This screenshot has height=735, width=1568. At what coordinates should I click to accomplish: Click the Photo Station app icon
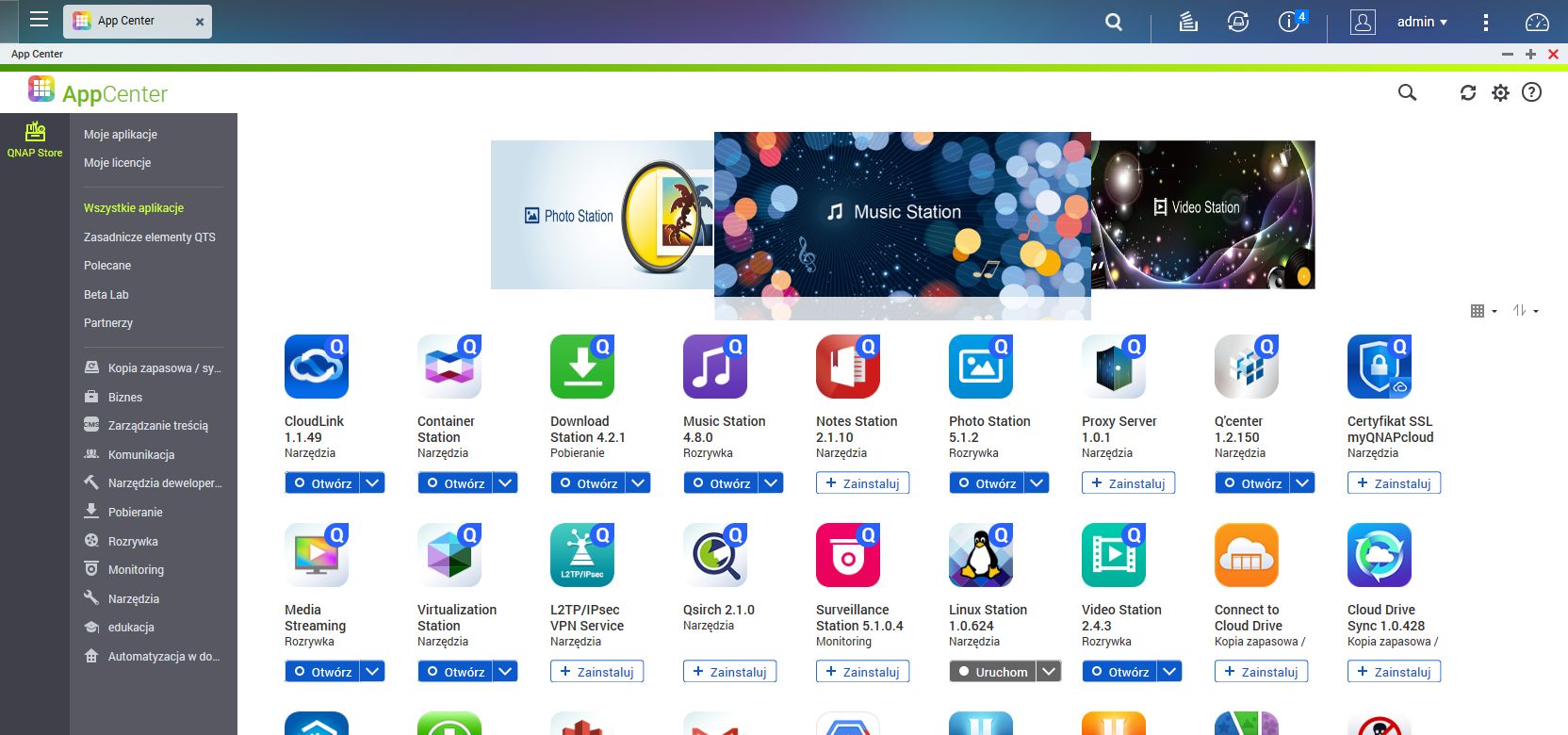tap(981, 366)
